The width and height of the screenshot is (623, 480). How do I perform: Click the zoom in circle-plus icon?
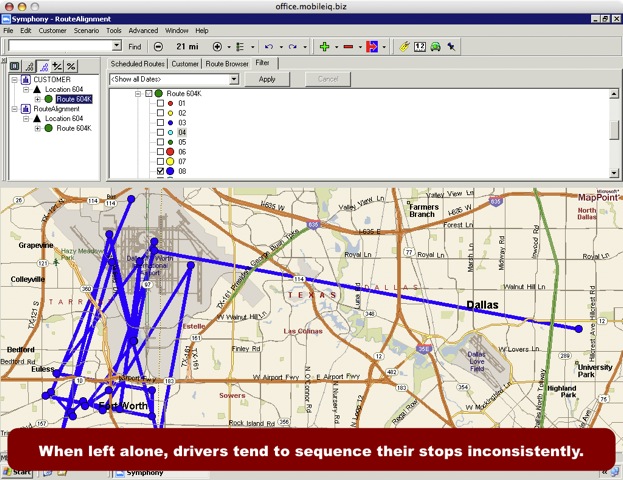click(217, 46)
